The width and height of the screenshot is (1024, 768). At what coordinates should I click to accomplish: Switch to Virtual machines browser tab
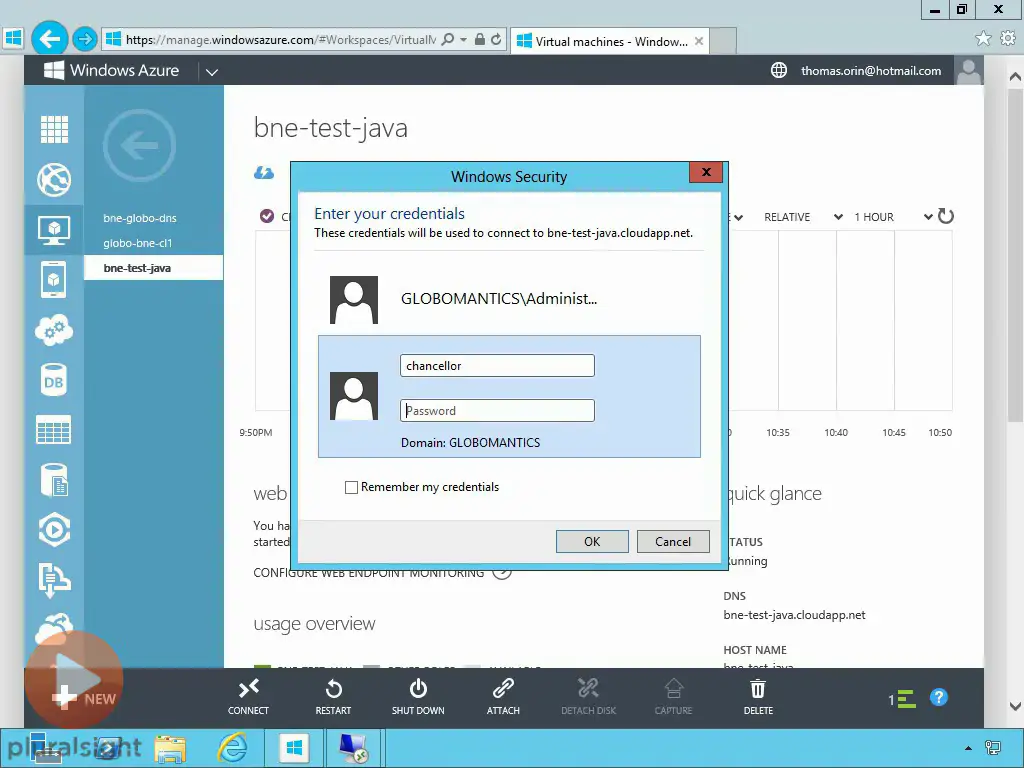coord(611,41)
